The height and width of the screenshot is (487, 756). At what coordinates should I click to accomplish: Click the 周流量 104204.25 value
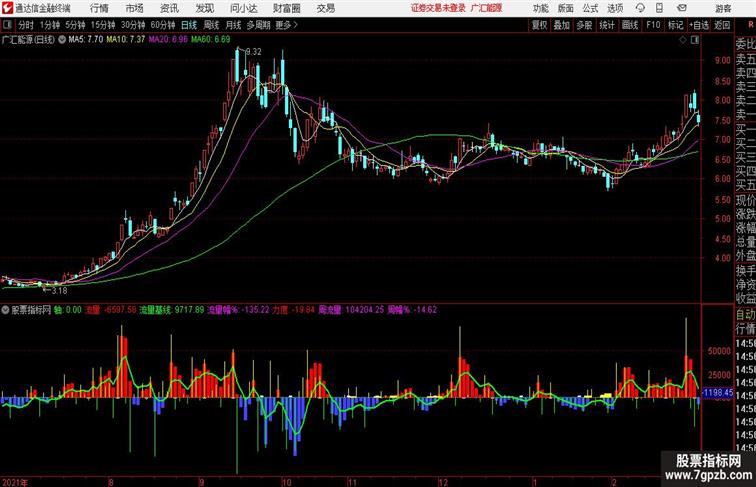tap(351, 310)
